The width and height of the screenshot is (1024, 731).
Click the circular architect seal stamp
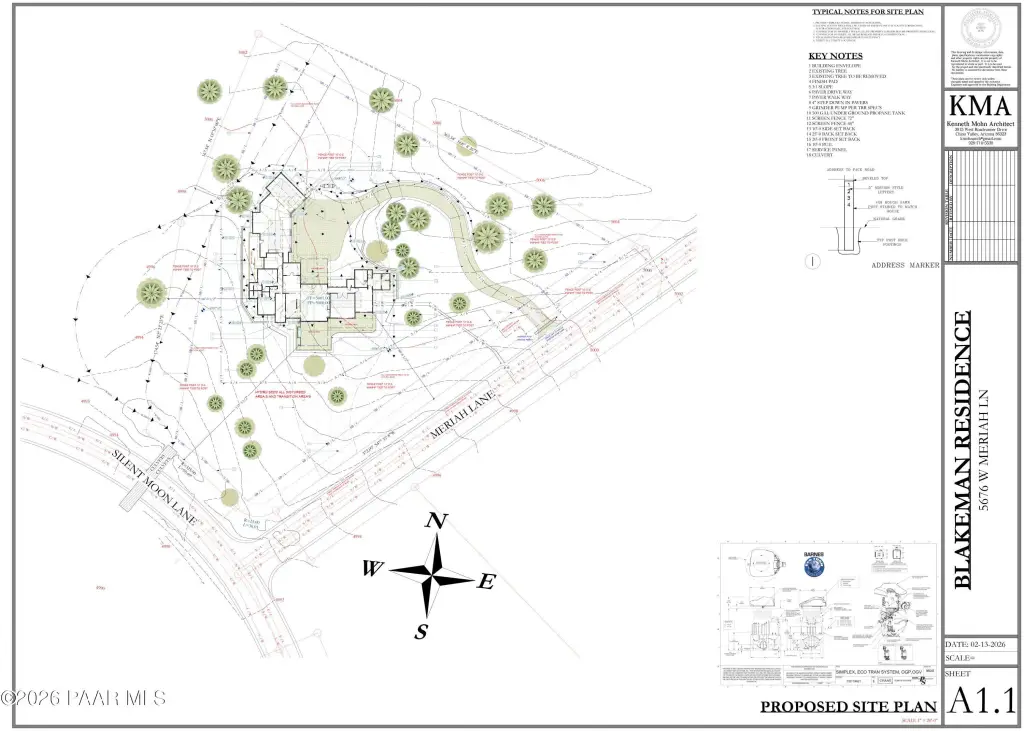[x=982, y=29]
